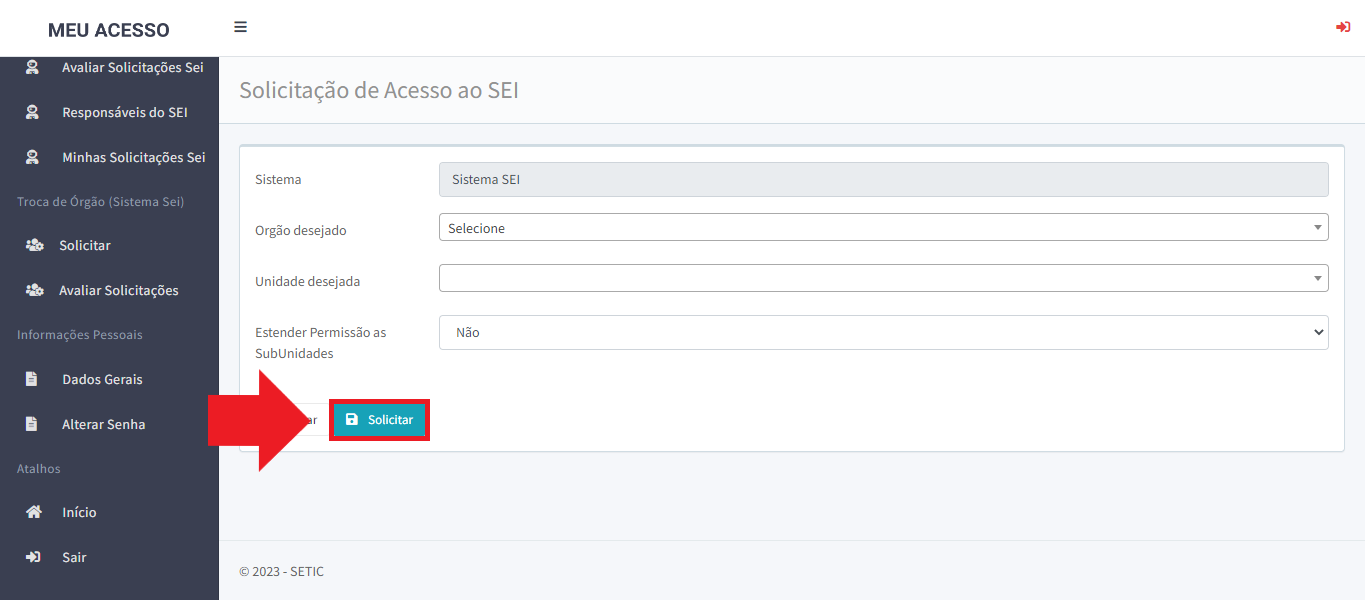Open the Unidade desejada dropdown
Image resolution: width=1365 pixels, height=600 pixels.
[x=883, y=278]
